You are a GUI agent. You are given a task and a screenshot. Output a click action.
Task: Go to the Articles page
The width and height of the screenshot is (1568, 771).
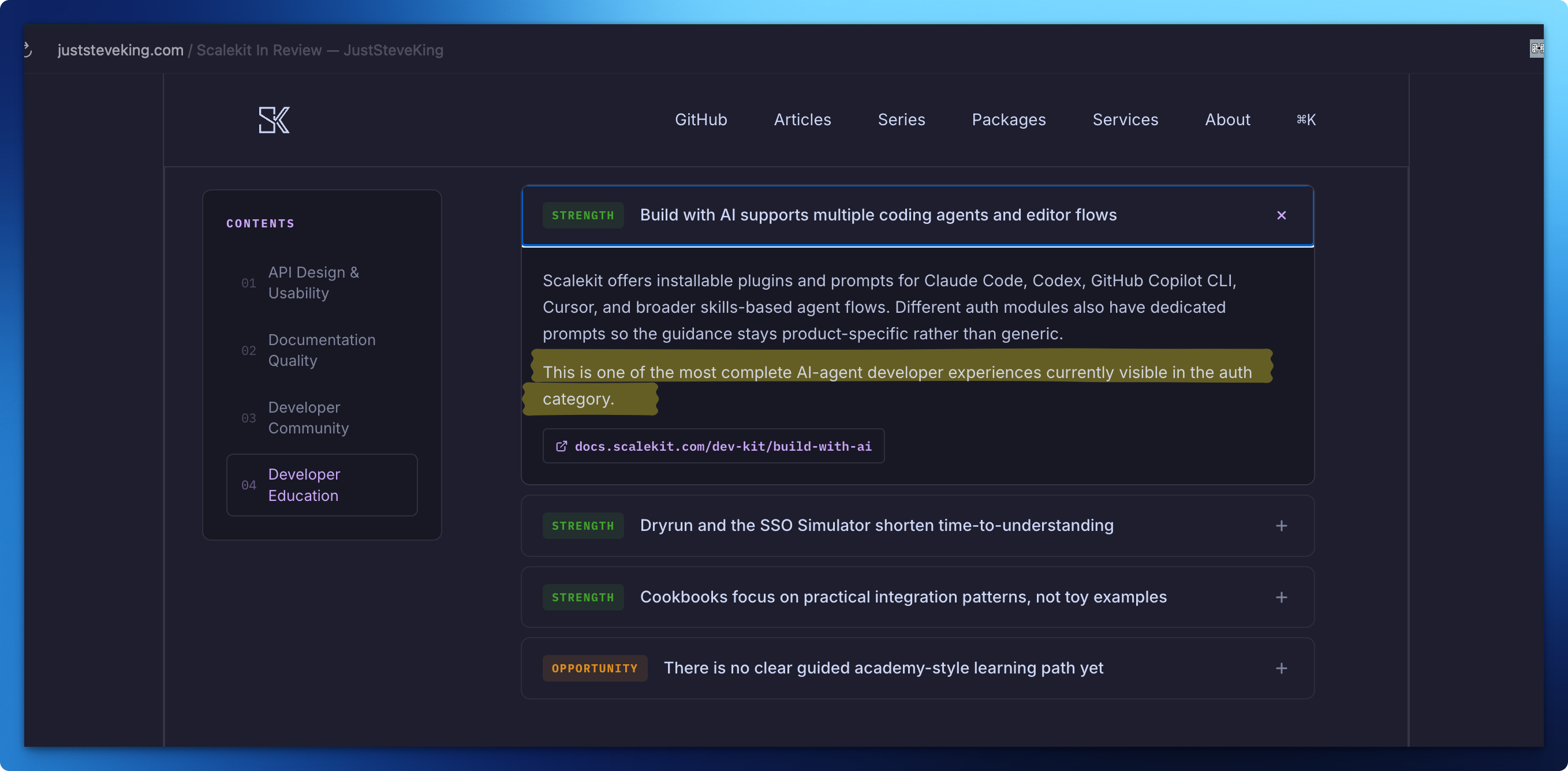[802, 120]
